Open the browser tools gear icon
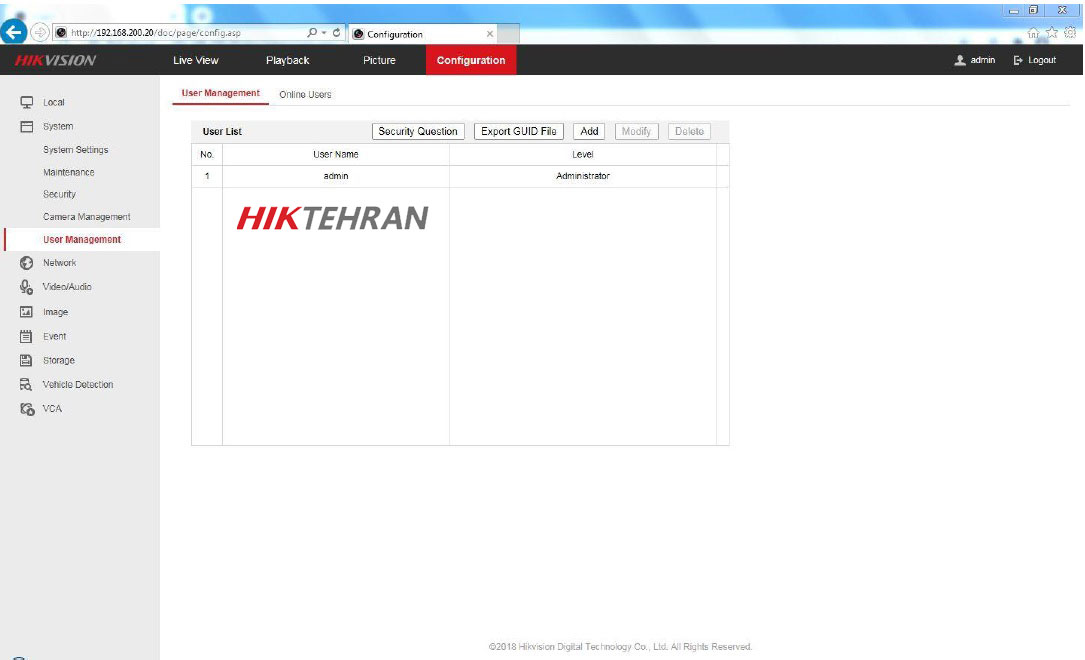 coord(1070,33)
